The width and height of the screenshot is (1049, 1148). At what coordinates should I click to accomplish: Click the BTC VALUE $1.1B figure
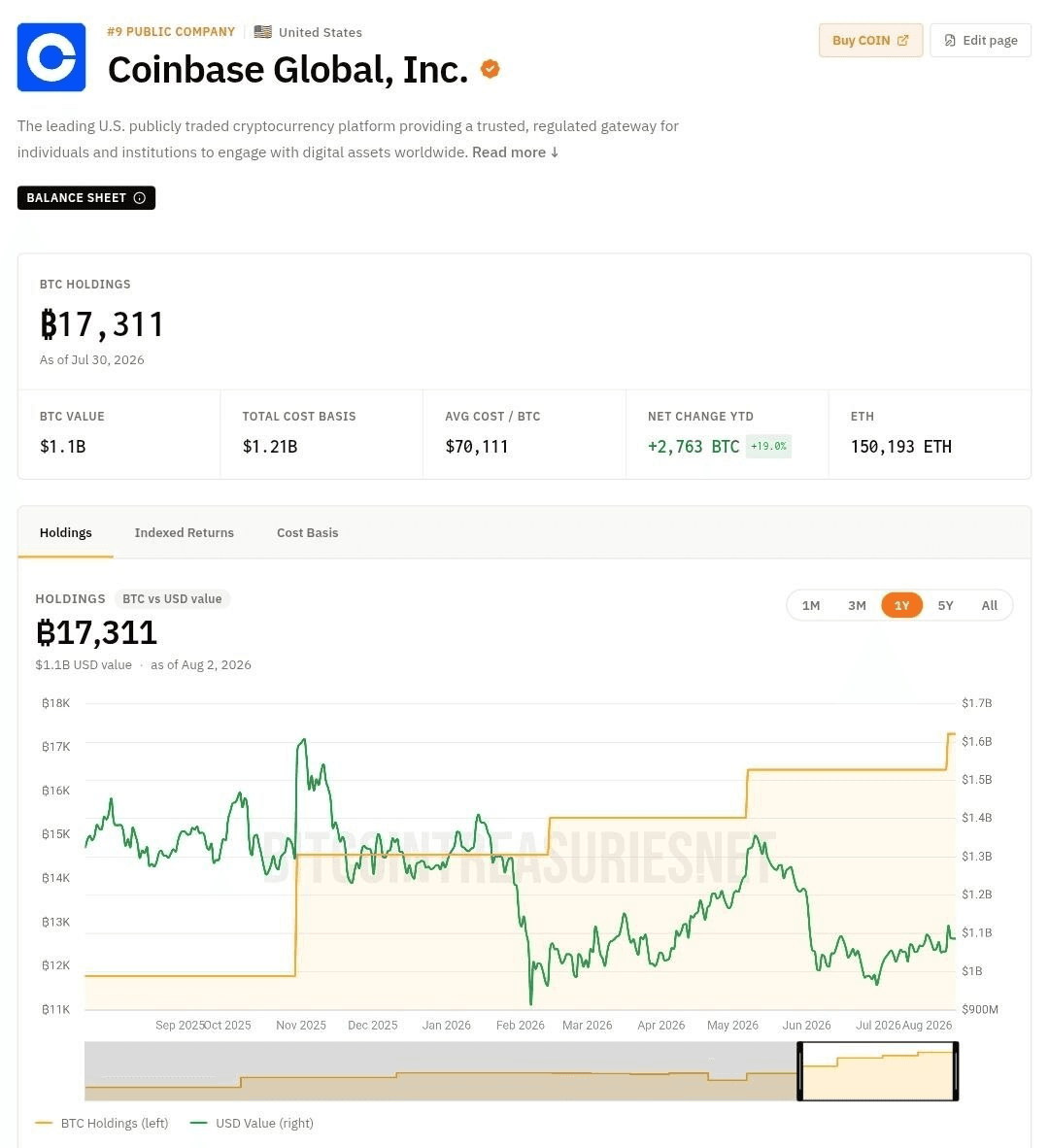(x=63, y=446)
